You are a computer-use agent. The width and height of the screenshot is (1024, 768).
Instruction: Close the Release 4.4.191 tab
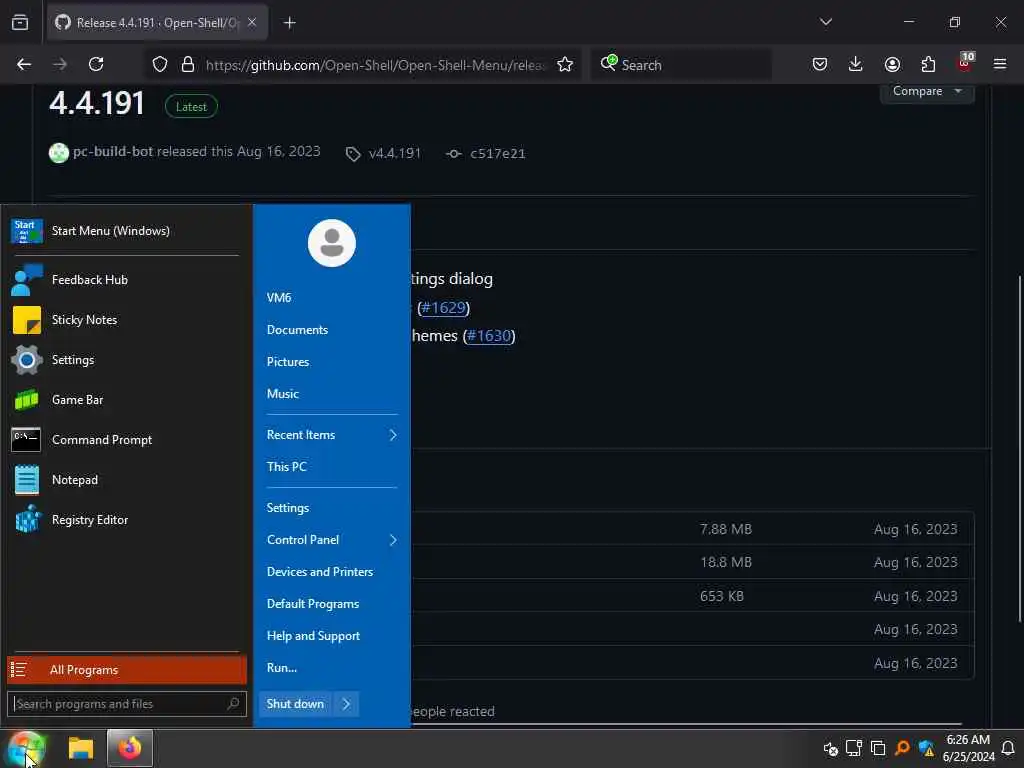click(x=252, y=23)
